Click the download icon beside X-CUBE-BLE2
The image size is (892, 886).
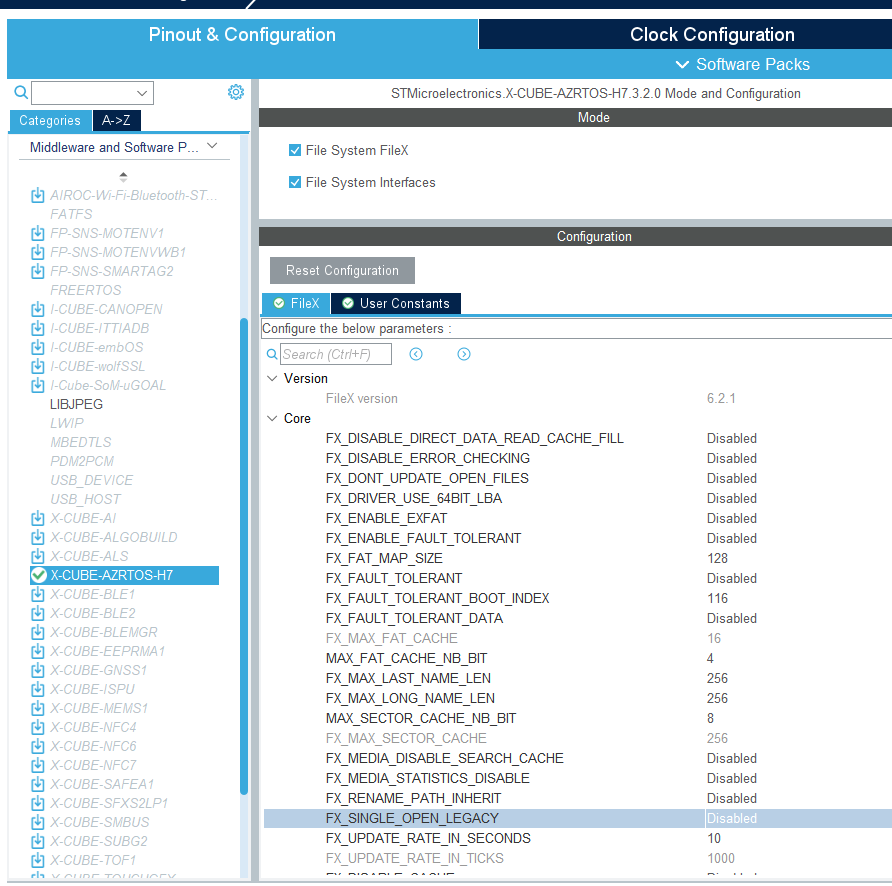pyautogui.click(x=38, y=613)
